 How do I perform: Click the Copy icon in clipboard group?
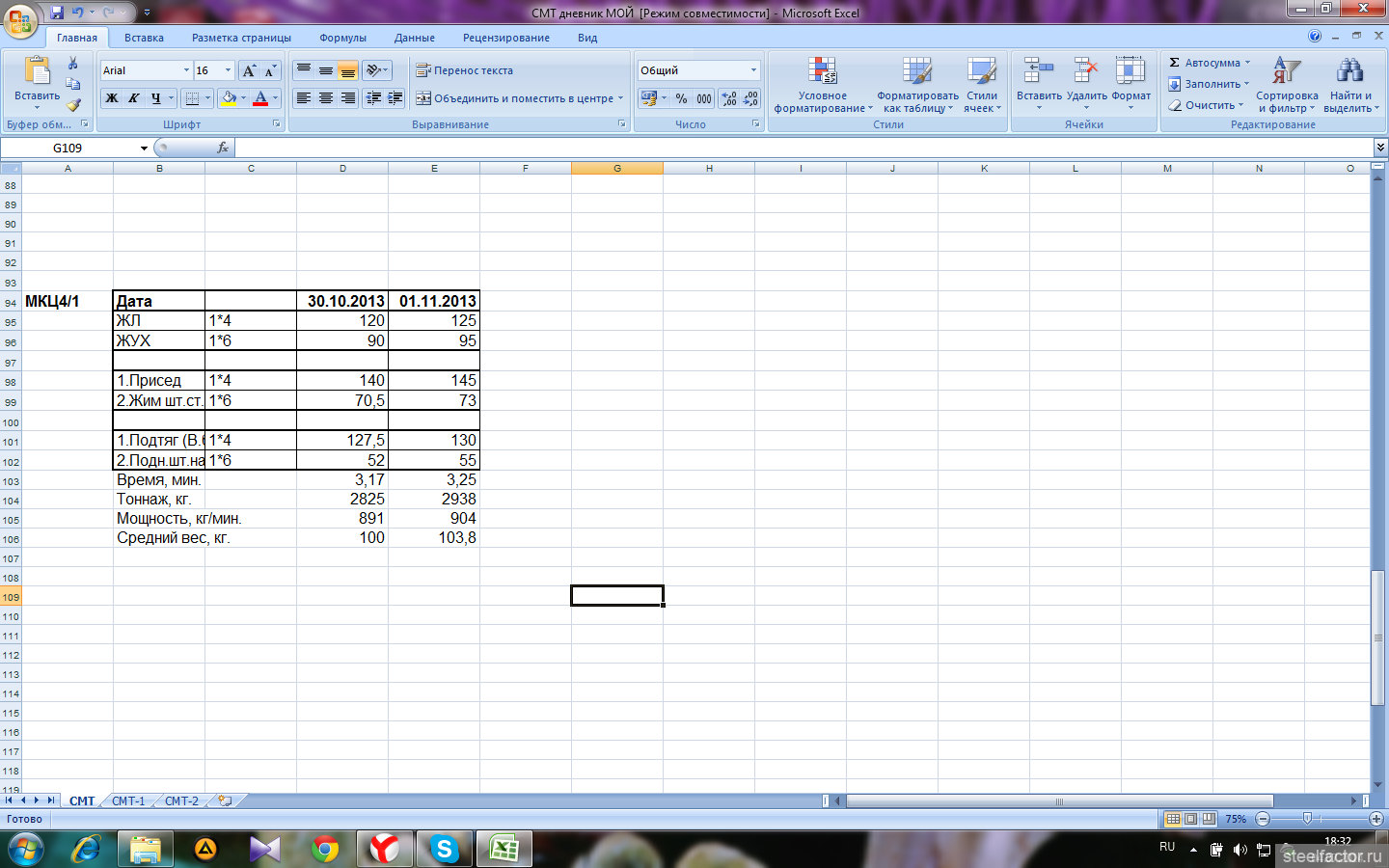(73, 84)
